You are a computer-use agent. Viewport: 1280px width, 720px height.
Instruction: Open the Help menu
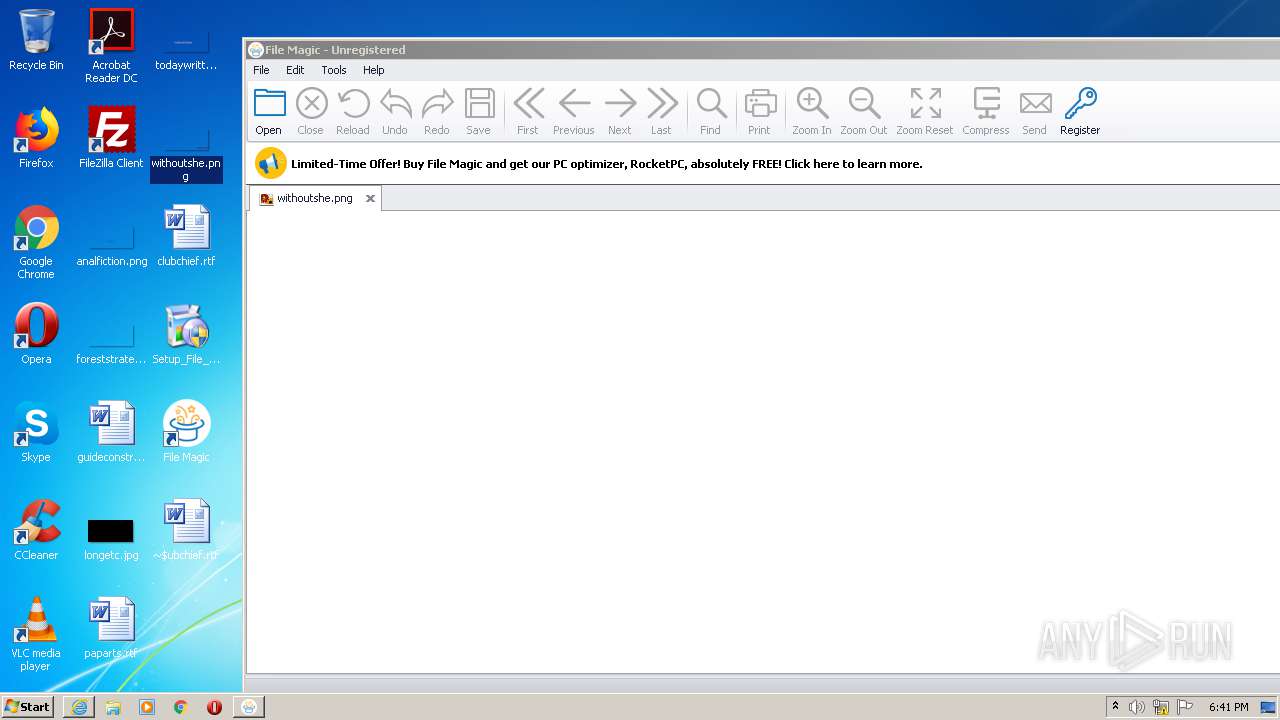pyautogui.click(x=374, y=70)
